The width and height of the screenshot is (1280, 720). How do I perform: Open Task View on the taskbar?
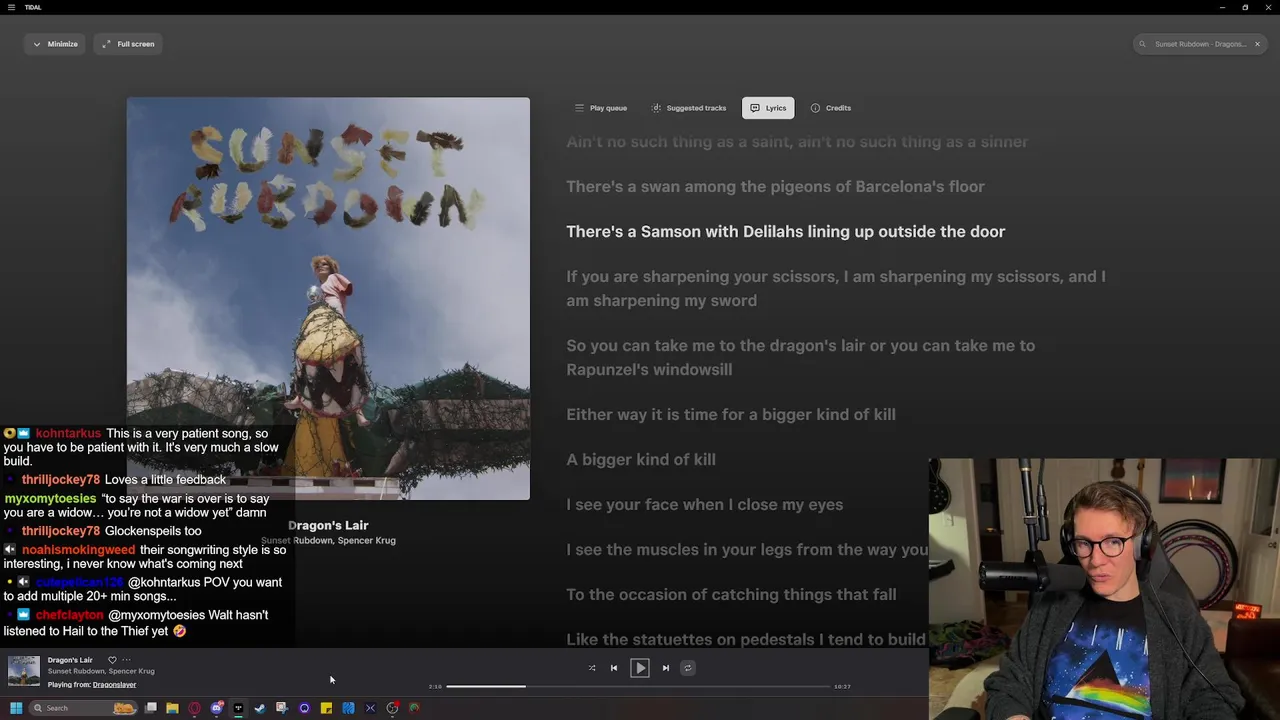[x=151, y=708]
